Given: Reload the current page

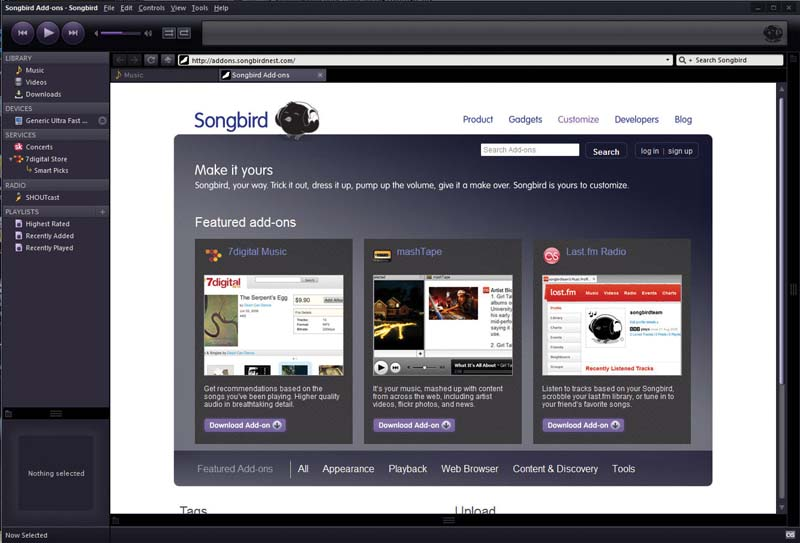Looking at the screenshot, I should click(x=151, y=60).
